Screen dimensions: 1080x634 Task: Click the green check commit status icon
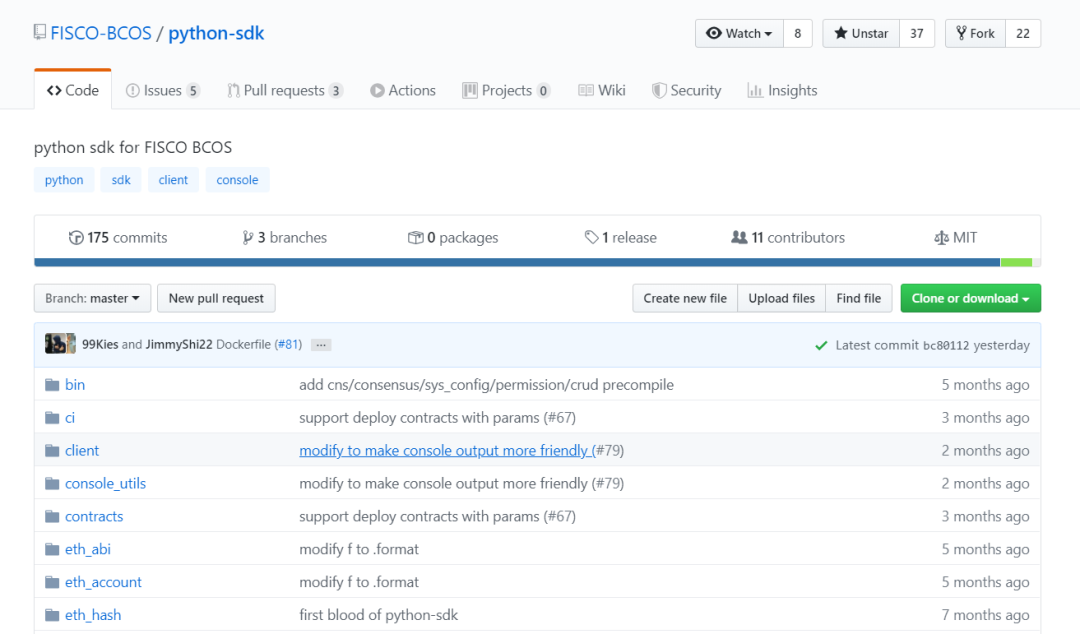[x=821, y=345]
